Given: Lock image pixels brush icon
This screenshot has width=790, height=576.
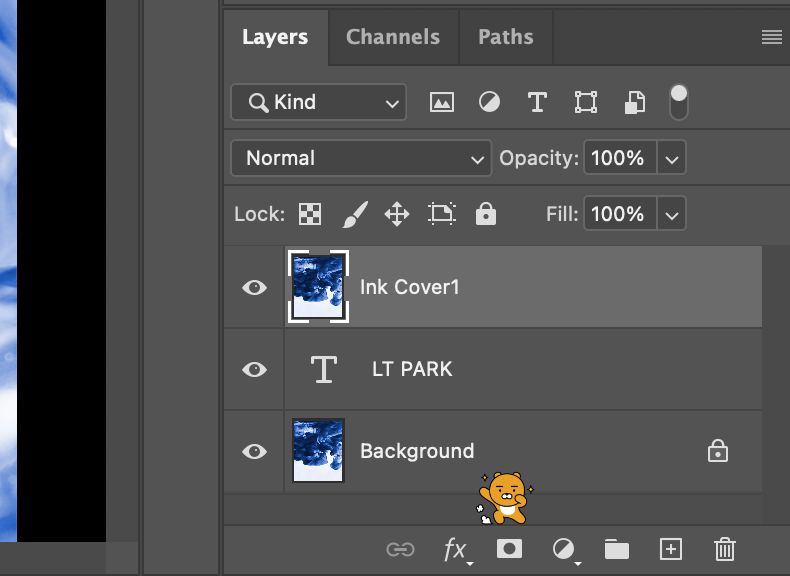Looking at the screenshot, I should (x=355, y=214).
